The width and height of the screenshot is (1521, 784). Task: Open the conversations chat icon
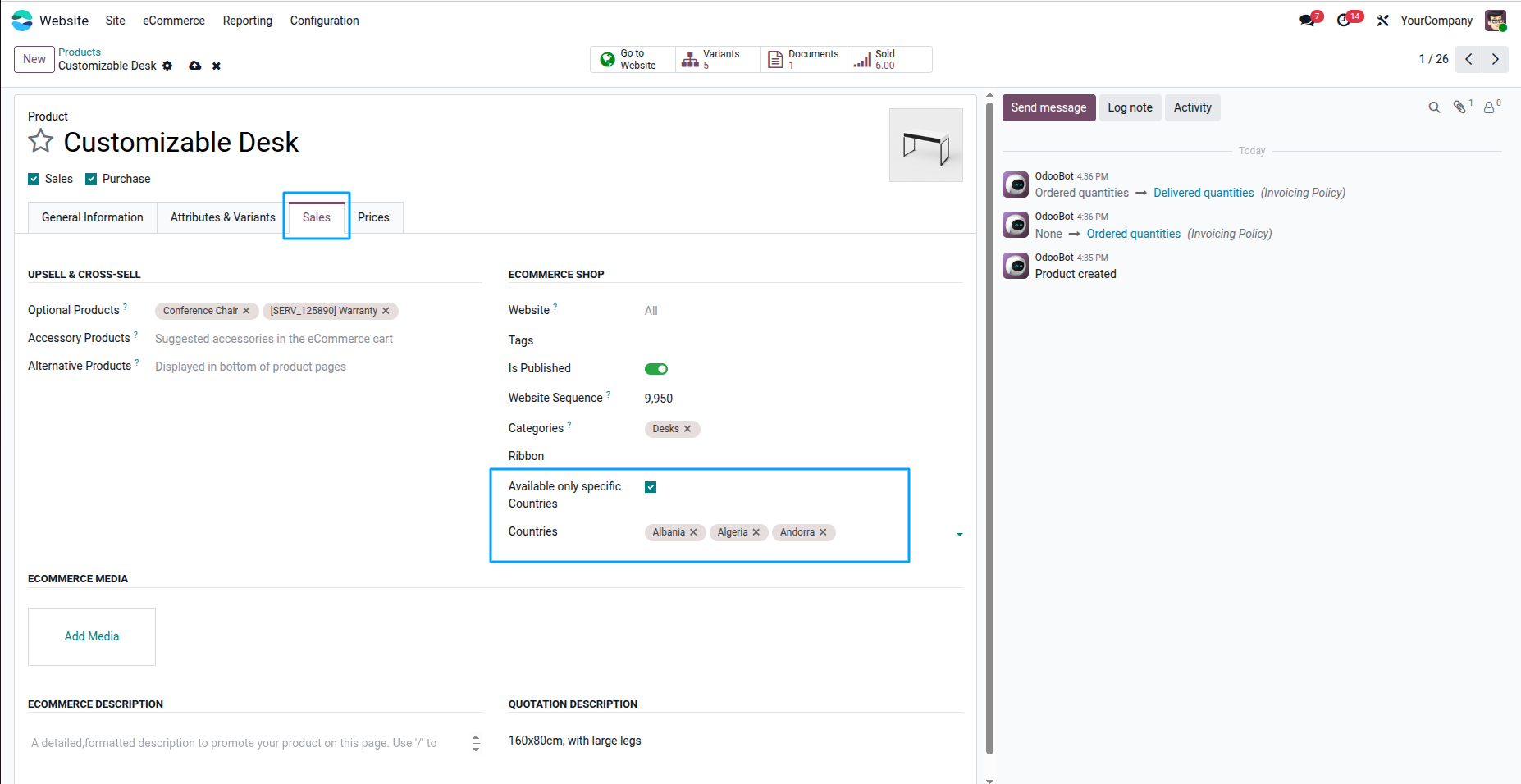click(x=1307, y=21)
